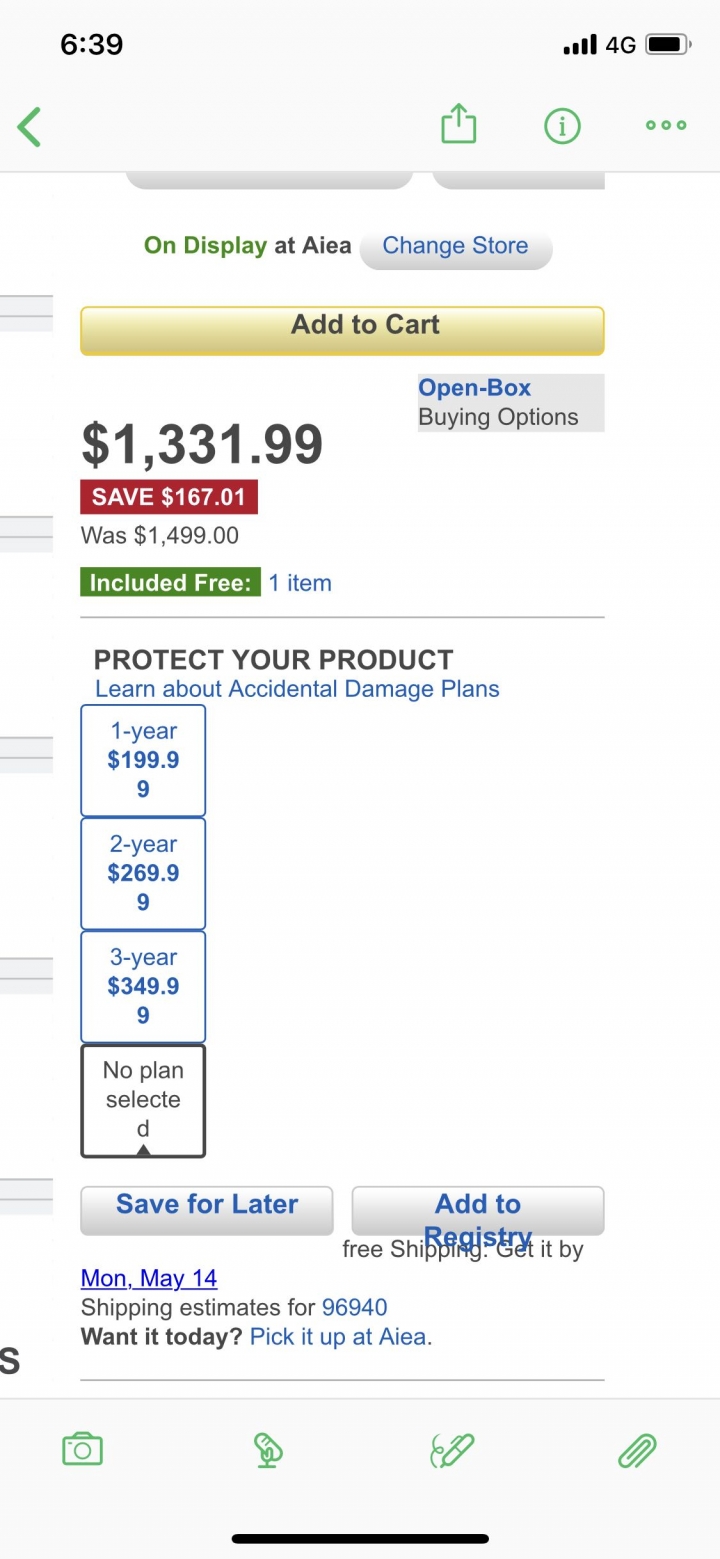
Task: Open the note info icon
Action: [x=562, y=126]
